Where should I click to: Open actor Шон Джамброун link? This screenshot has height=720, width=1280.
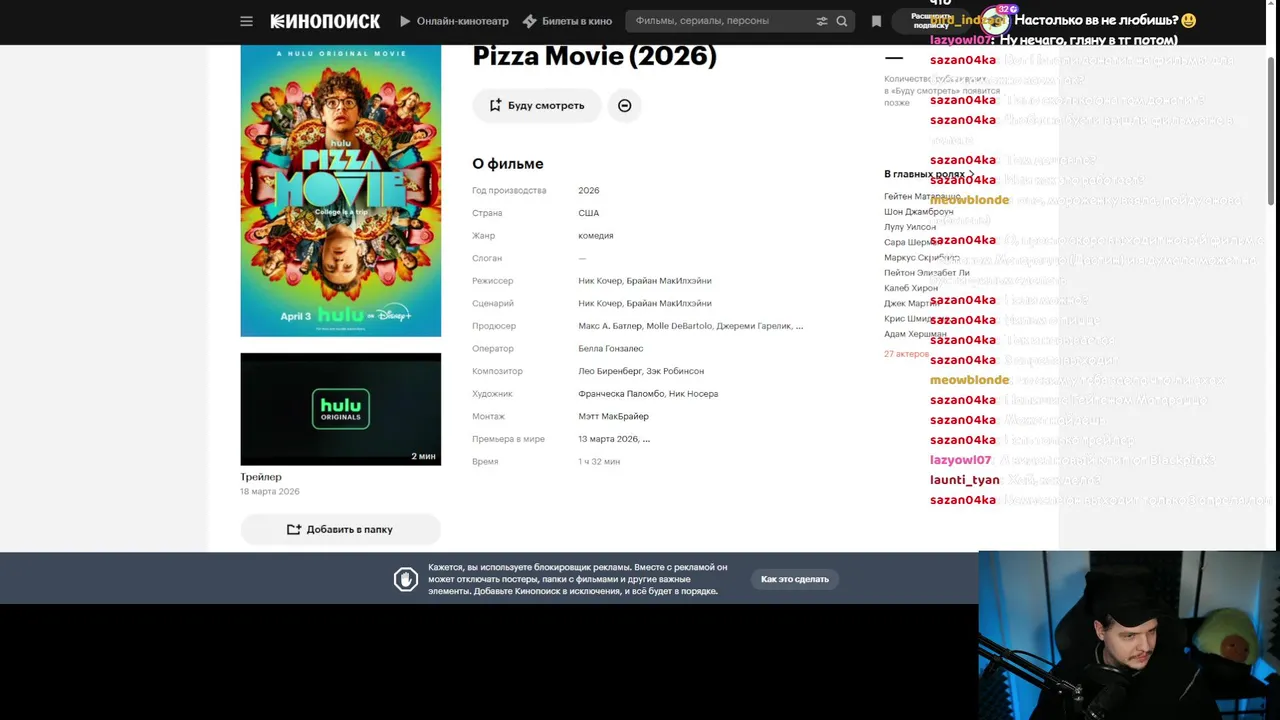pyautogui.click(x=918, y=212)
